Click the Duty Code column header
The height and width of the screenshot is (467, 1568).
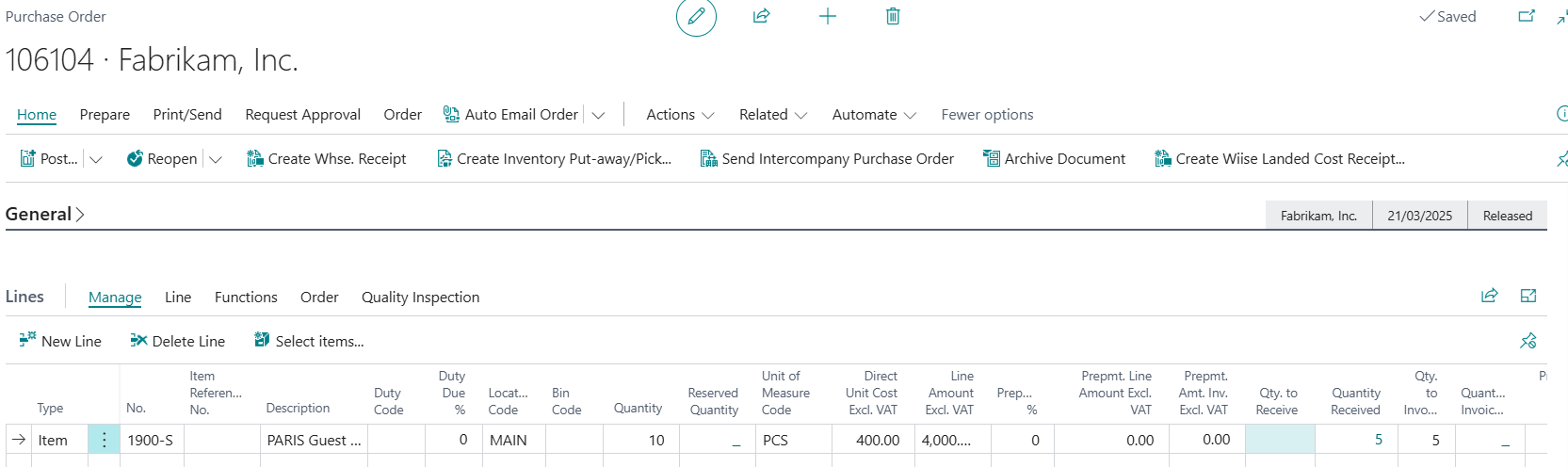(388, 401)
